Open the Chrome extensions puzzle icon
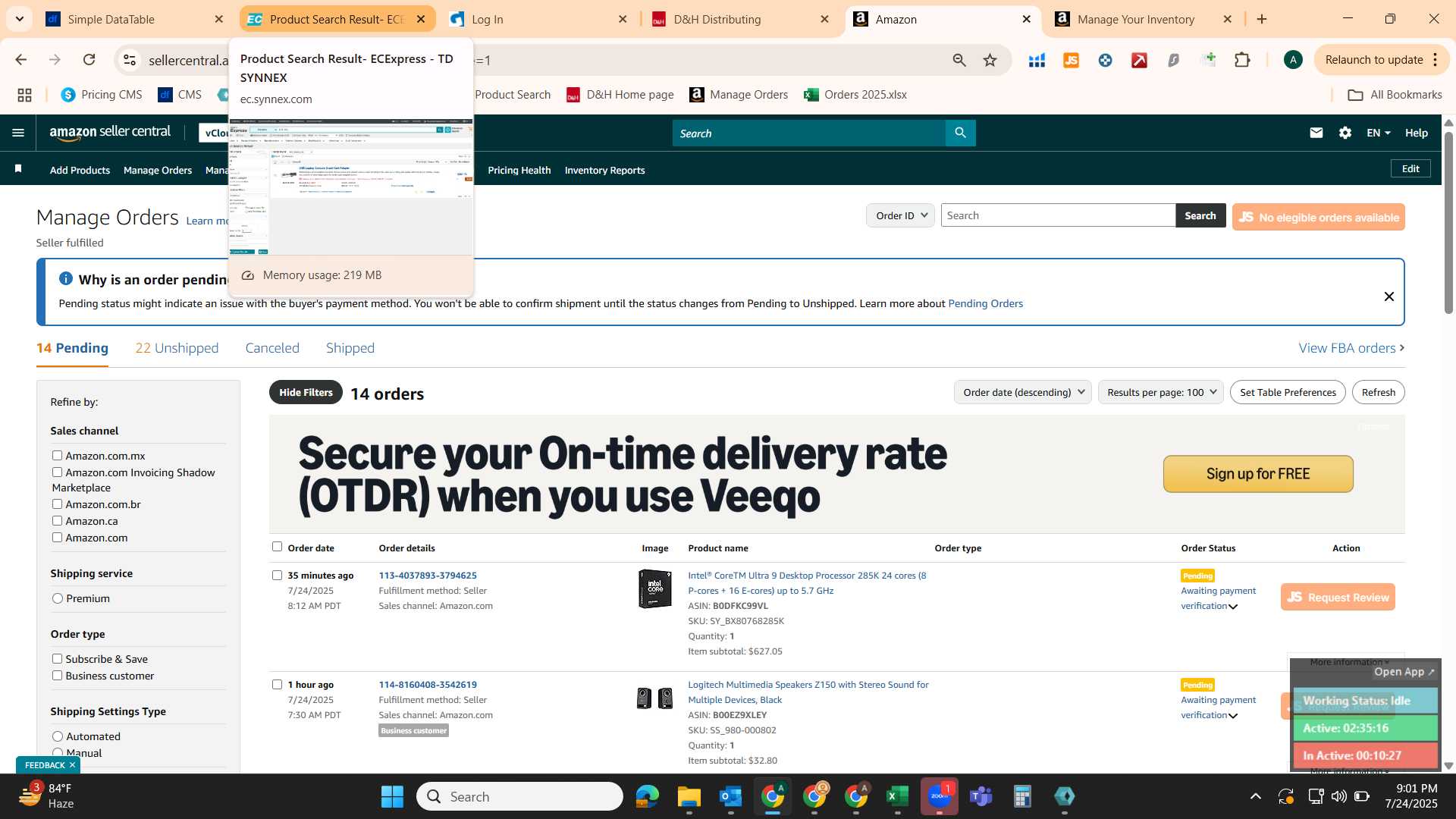 [1242, 60]
